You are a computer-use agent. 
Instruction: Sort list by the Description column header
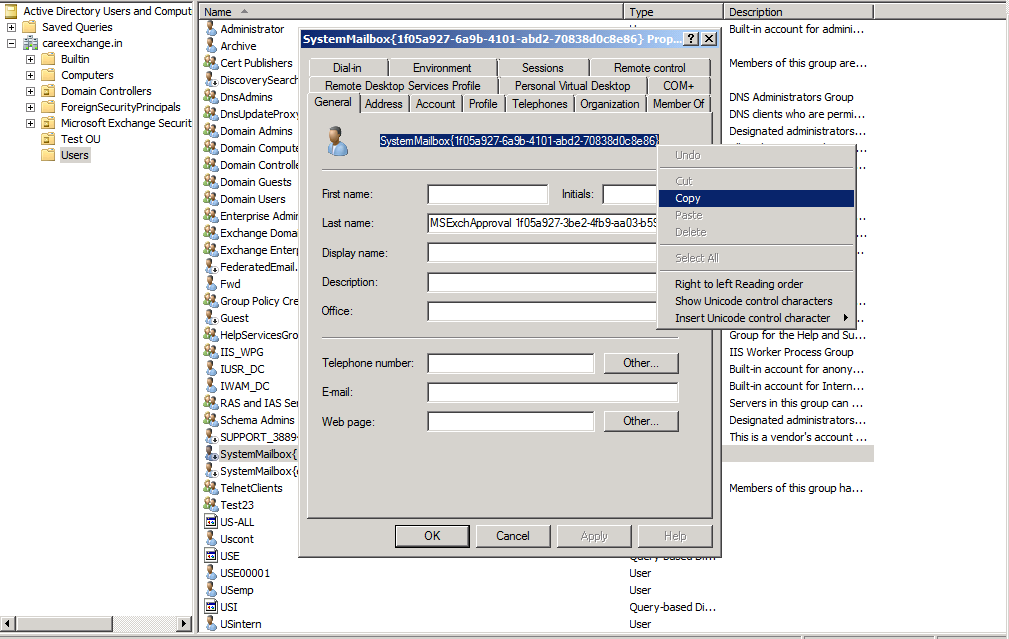[798, 12]
